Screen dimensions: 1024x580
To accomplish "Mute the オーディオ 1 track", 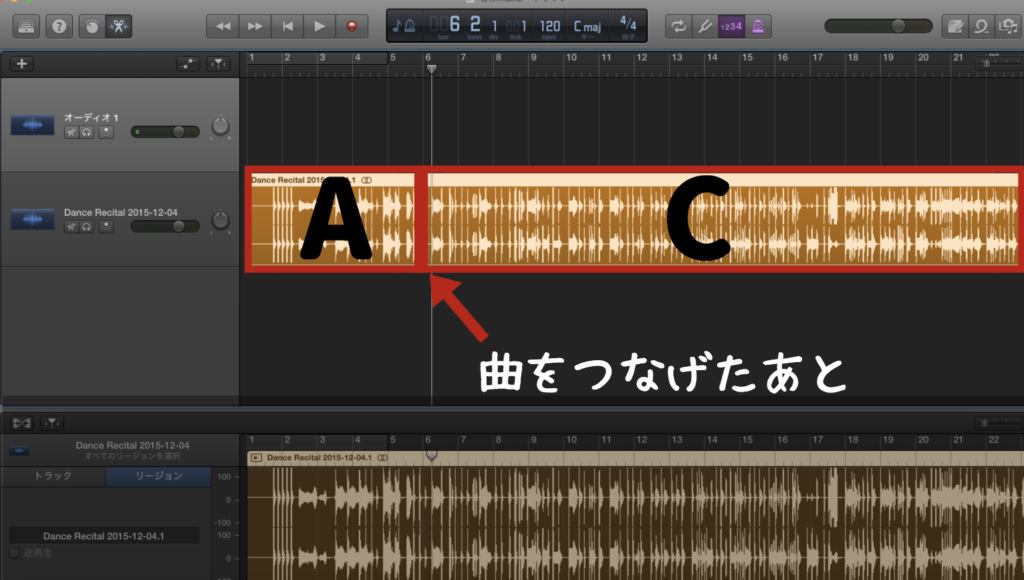I will [71, 132].
